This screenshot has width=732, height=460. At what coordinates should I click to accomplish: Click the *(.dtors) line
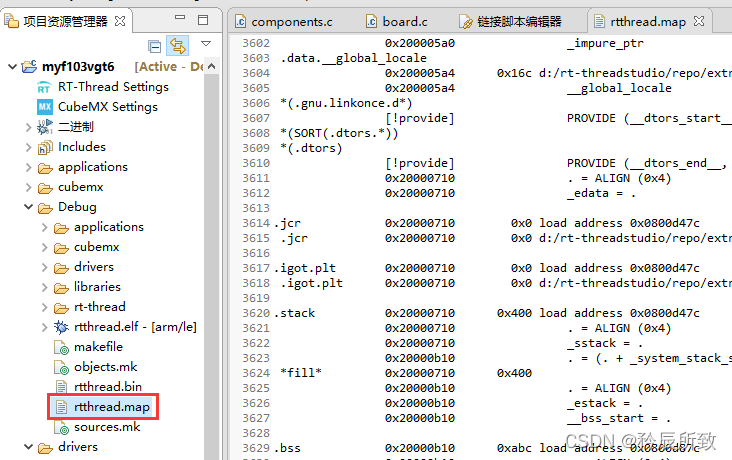311,148
